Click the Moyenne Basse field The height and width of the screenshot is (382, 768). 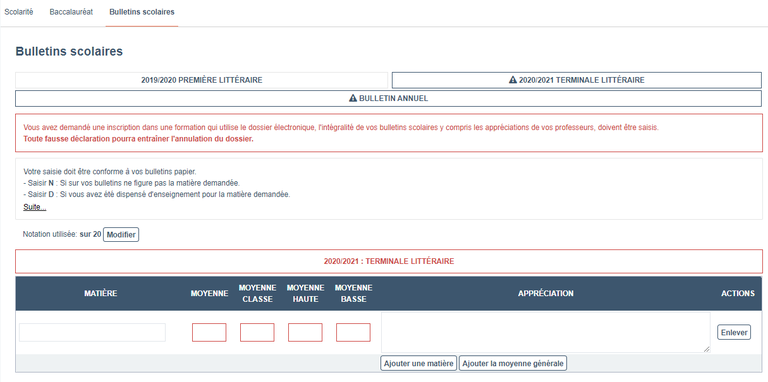(x=353, y=333)
